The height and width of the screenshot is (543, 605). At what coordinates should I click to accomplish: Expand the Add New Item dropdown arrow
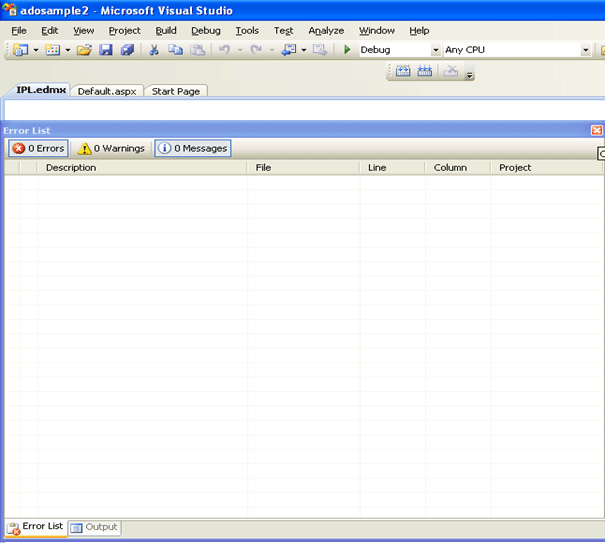pyautogui.click(x=68, y=50)
